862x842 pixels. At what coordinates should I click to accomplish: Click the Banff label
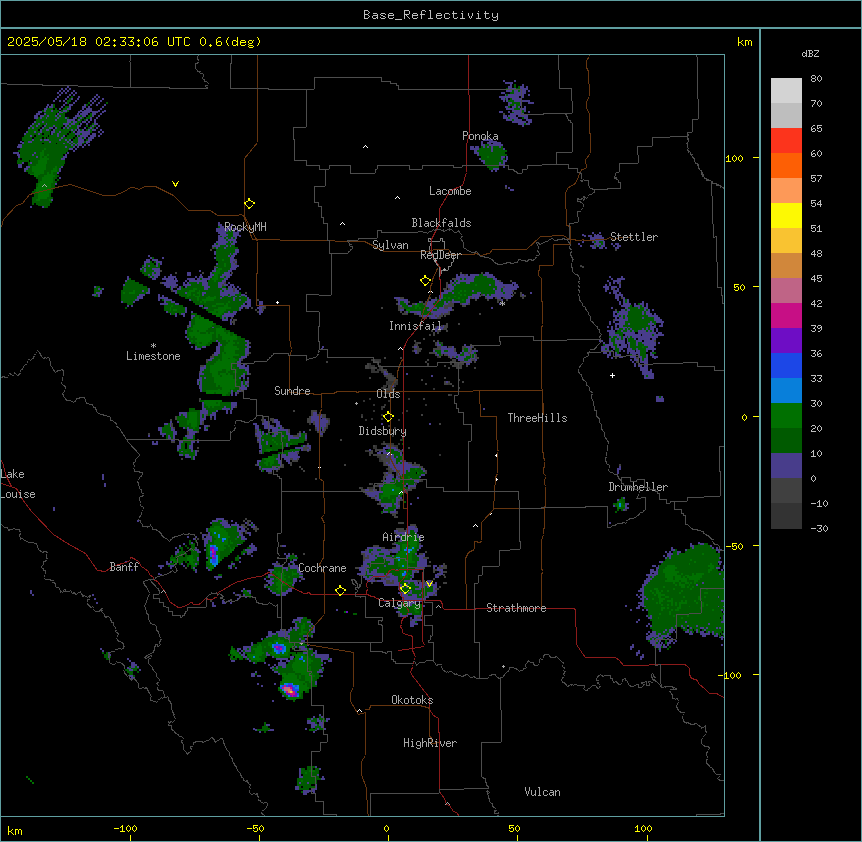click(124, 567)
